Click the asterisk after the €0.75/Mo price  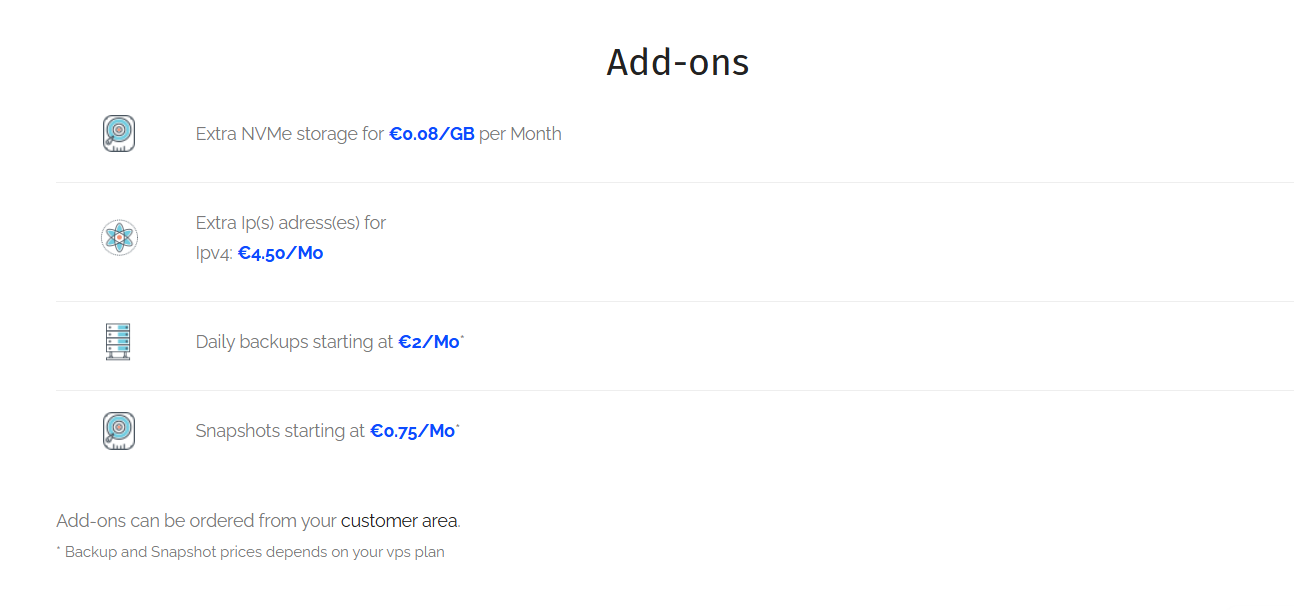point(458,427)
